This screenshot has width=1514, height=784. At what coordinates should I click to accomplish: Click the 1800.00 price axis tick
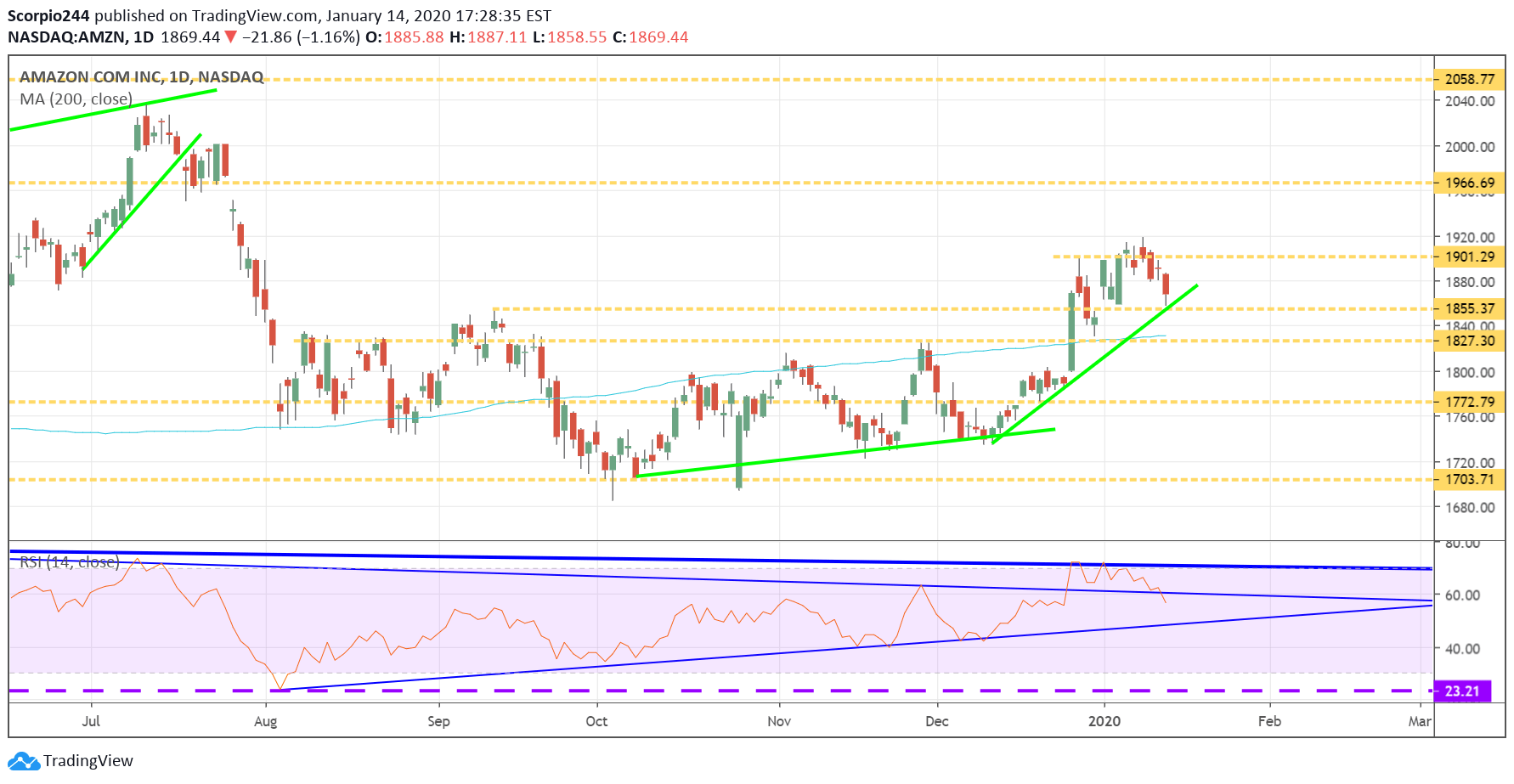(1470, 372)
